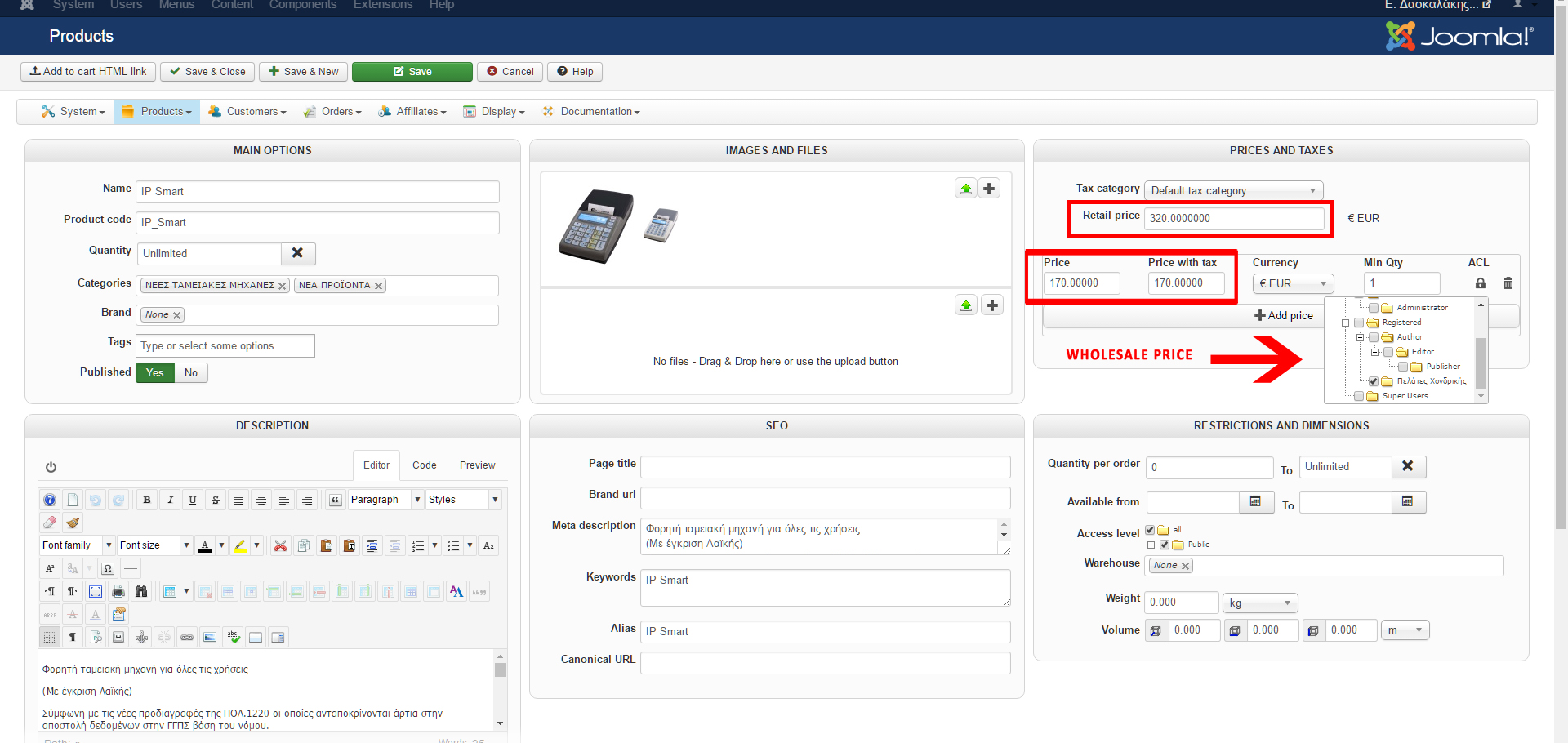Delete the price row with the trash icon

[x=1508, y=283]
